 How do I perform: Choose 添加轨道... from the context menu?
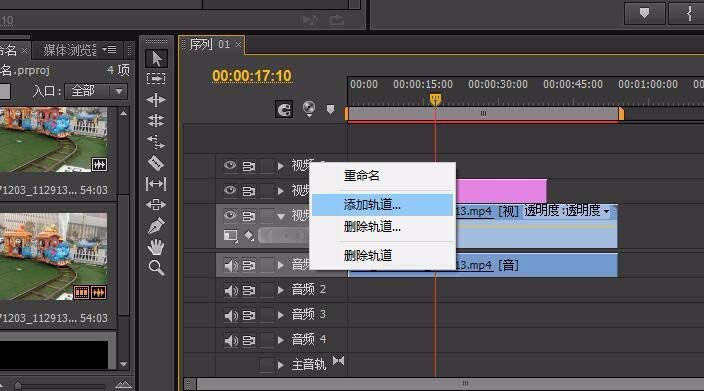383,205
